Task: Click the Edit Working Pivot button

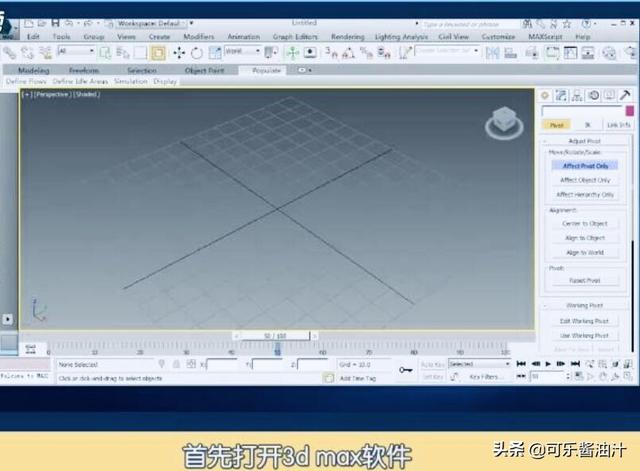Action: [x=584, y=321]
